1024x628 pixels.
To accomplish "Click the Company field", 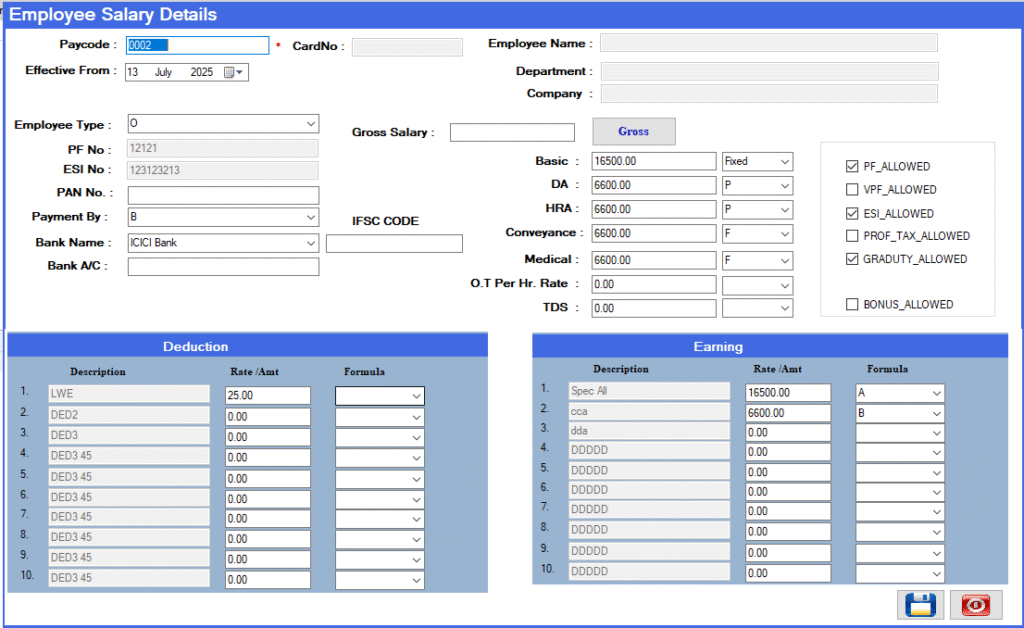I will pyautogui.click(x=769, y=93).
